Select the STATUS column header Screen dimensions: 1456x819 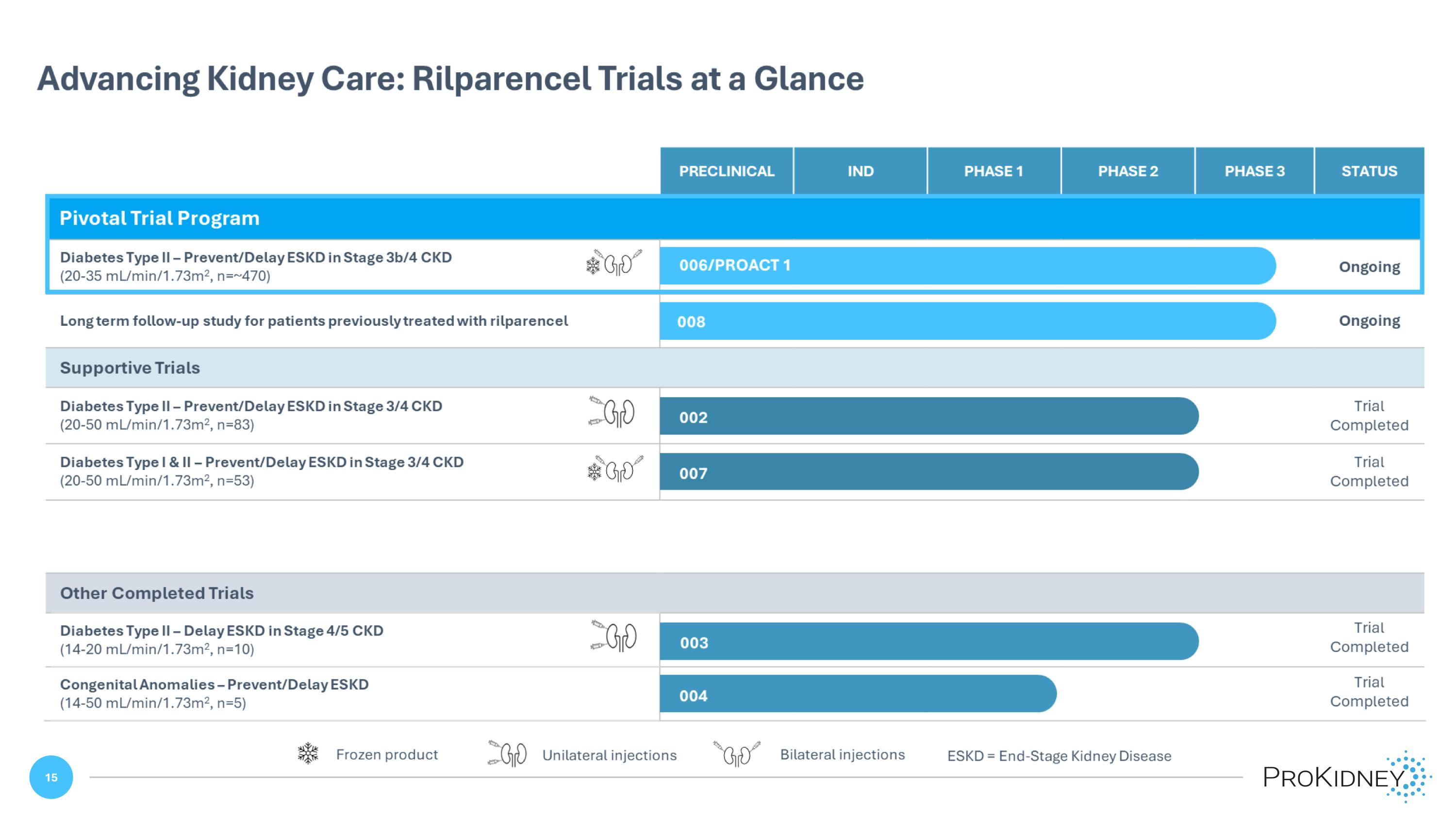click(x=1369, y=171)
